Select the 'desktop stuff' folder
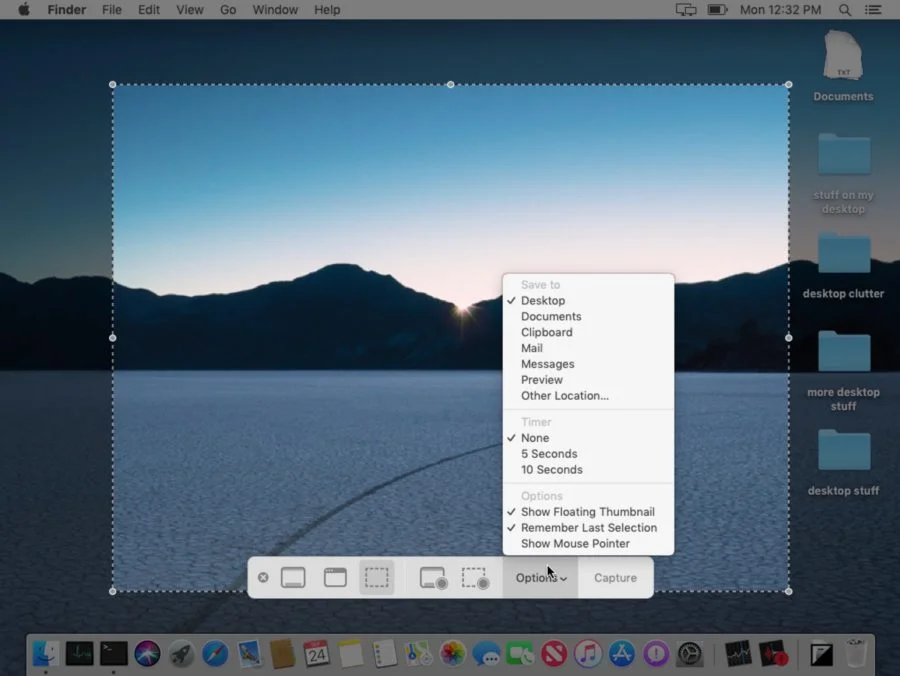Image resolution: width=900 pixels, height=676 pixels. point(843,463)
